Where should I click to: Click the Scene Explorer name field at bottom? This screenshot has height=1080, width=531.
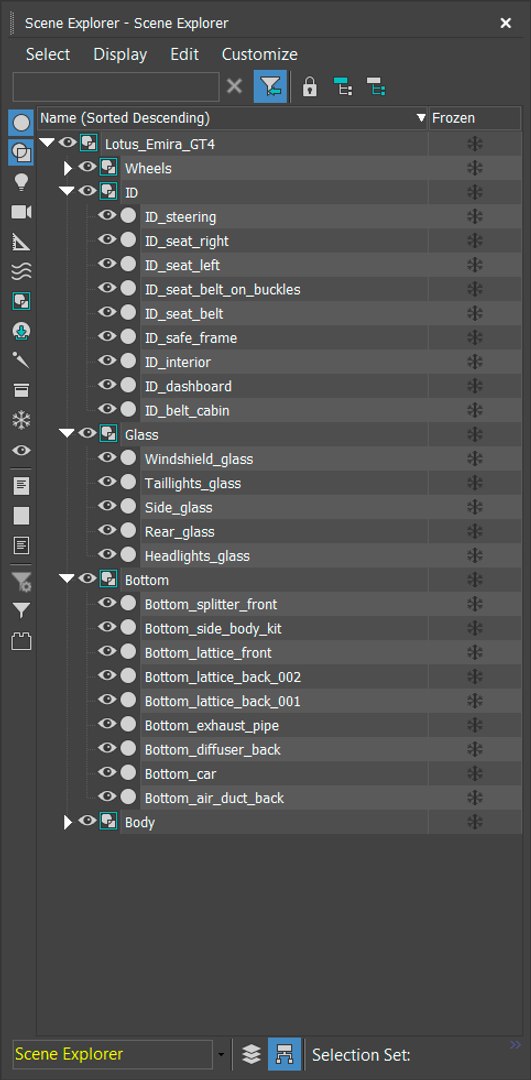[113, 1055]
